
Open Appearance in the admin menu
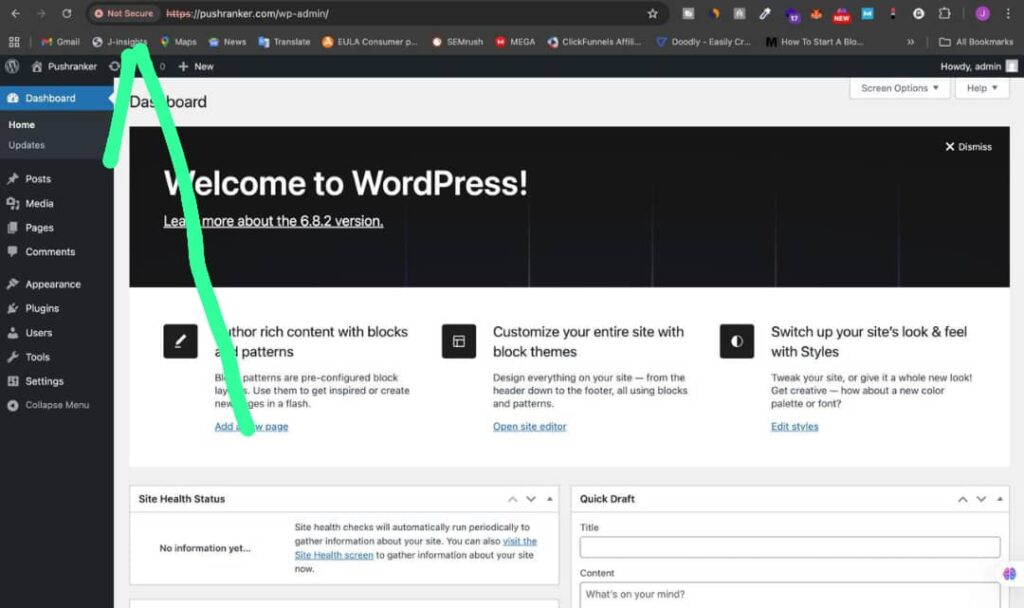pos(52,284)
